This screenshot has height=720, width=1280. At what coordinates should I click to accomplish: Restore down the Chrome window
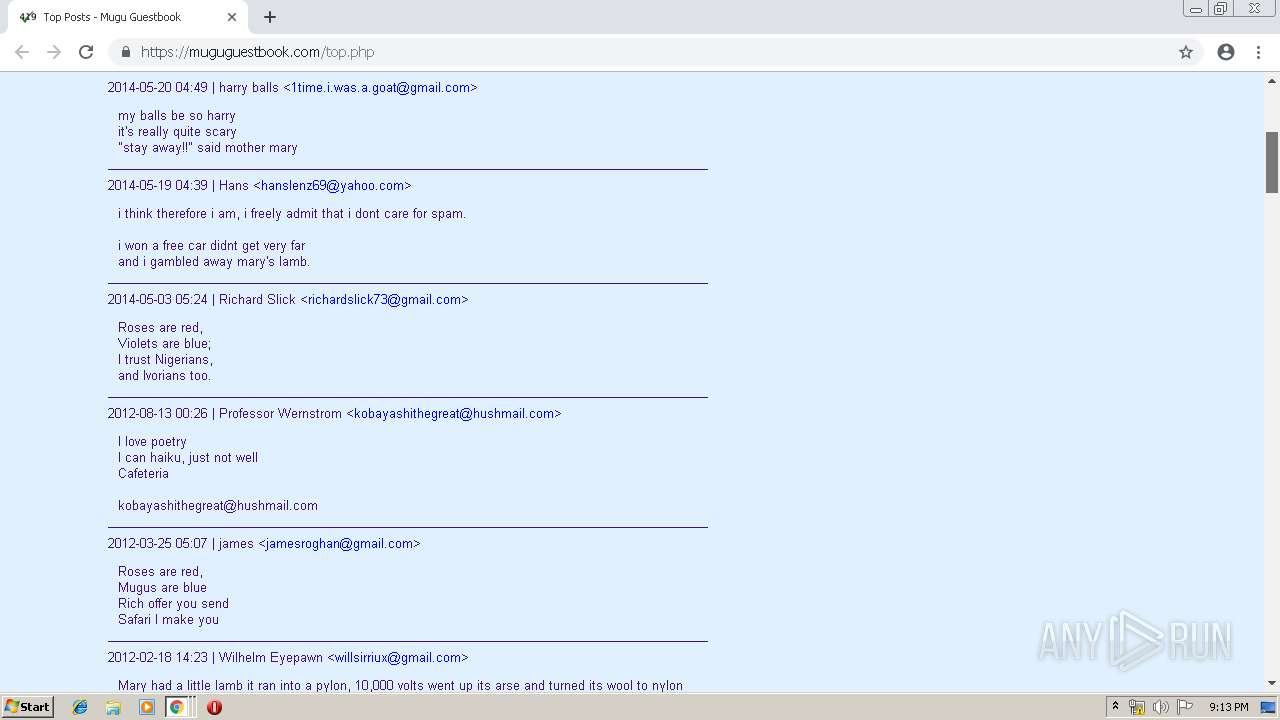(x=1221, y=9)
